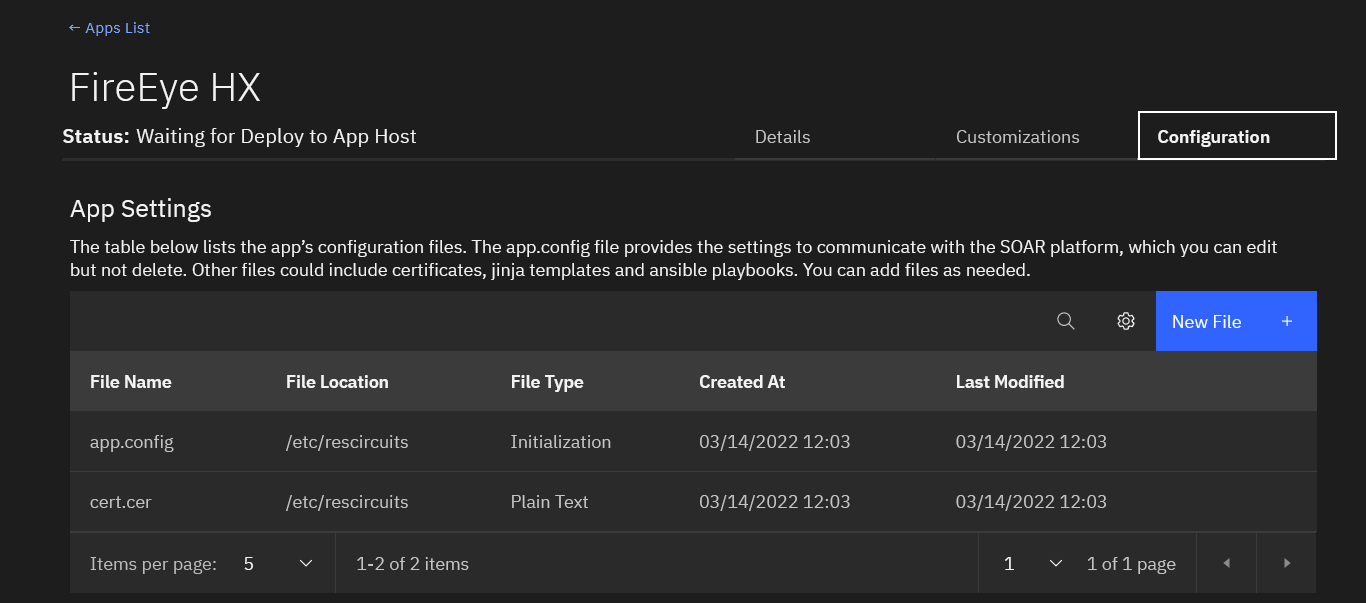Click Waiting for Deploy status text
This screenshot has width=1366, height=603.
tap(276, 137)
